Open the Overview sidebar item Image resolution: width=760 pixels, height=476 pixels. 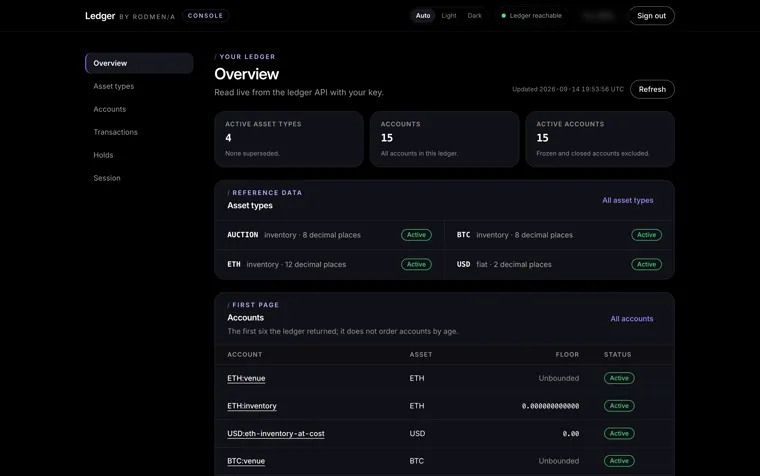point(139,63)
